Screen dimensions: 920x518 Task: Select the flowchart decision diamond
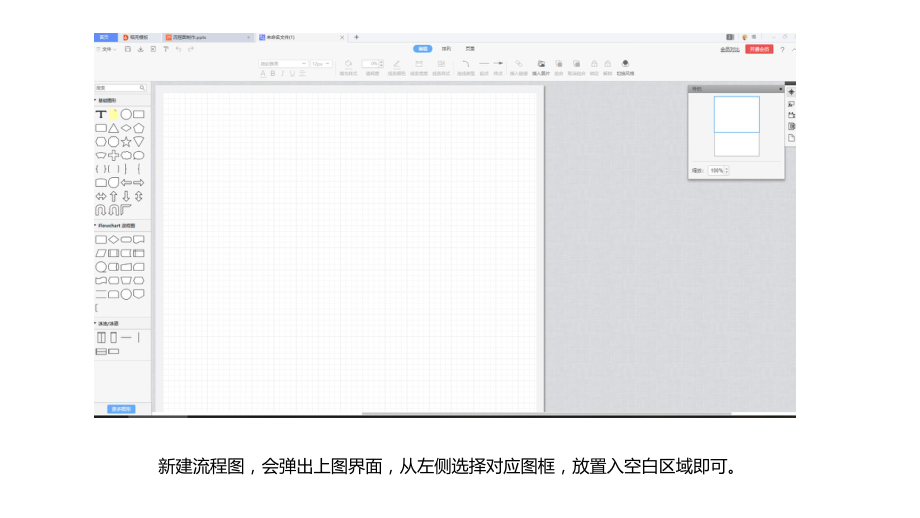click(x=113, y=239)
